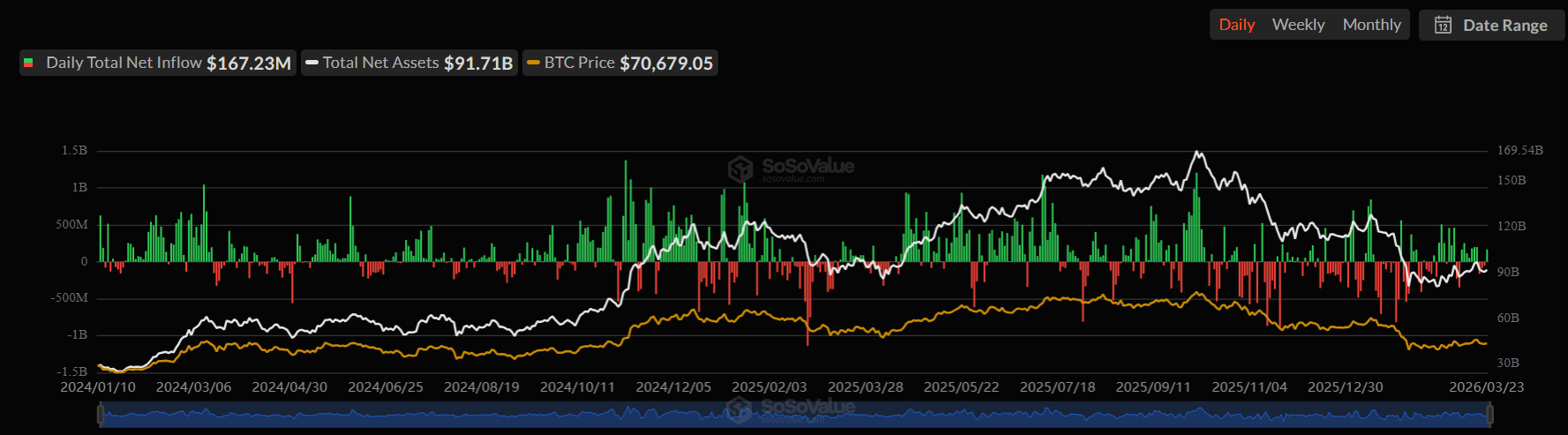The image size is (1568, 435).
Task: Click the $167.23M net inflow value
Action: pos(249,64)
